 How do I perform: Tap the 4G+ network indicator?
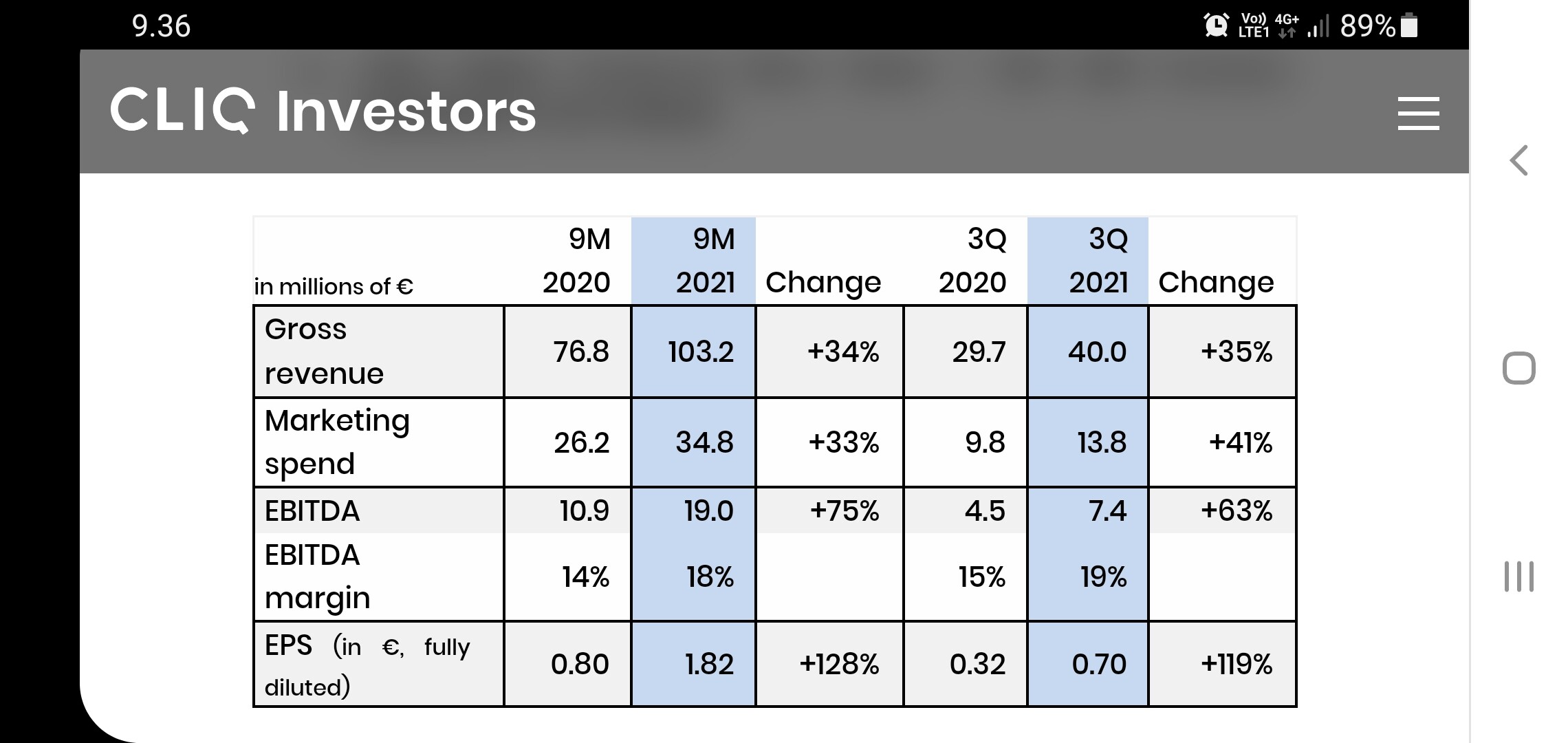pos(1287,25)
